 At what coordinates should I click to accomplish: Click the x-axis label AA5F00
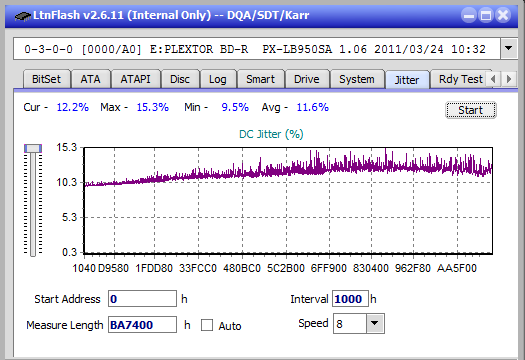coord(457,268)
